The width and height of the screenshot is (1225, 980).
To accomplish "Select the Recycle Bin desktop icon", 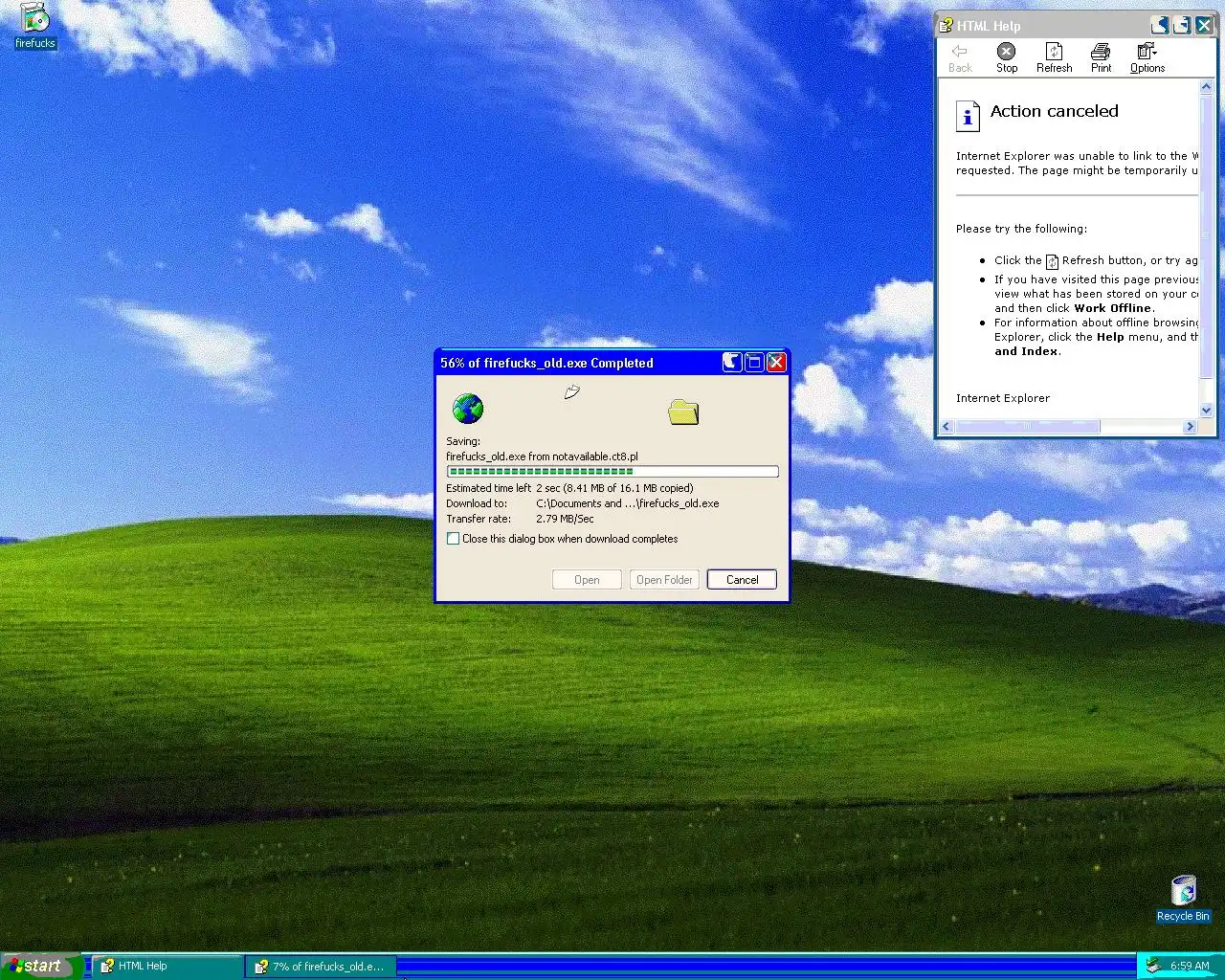I will [1183, 899].
